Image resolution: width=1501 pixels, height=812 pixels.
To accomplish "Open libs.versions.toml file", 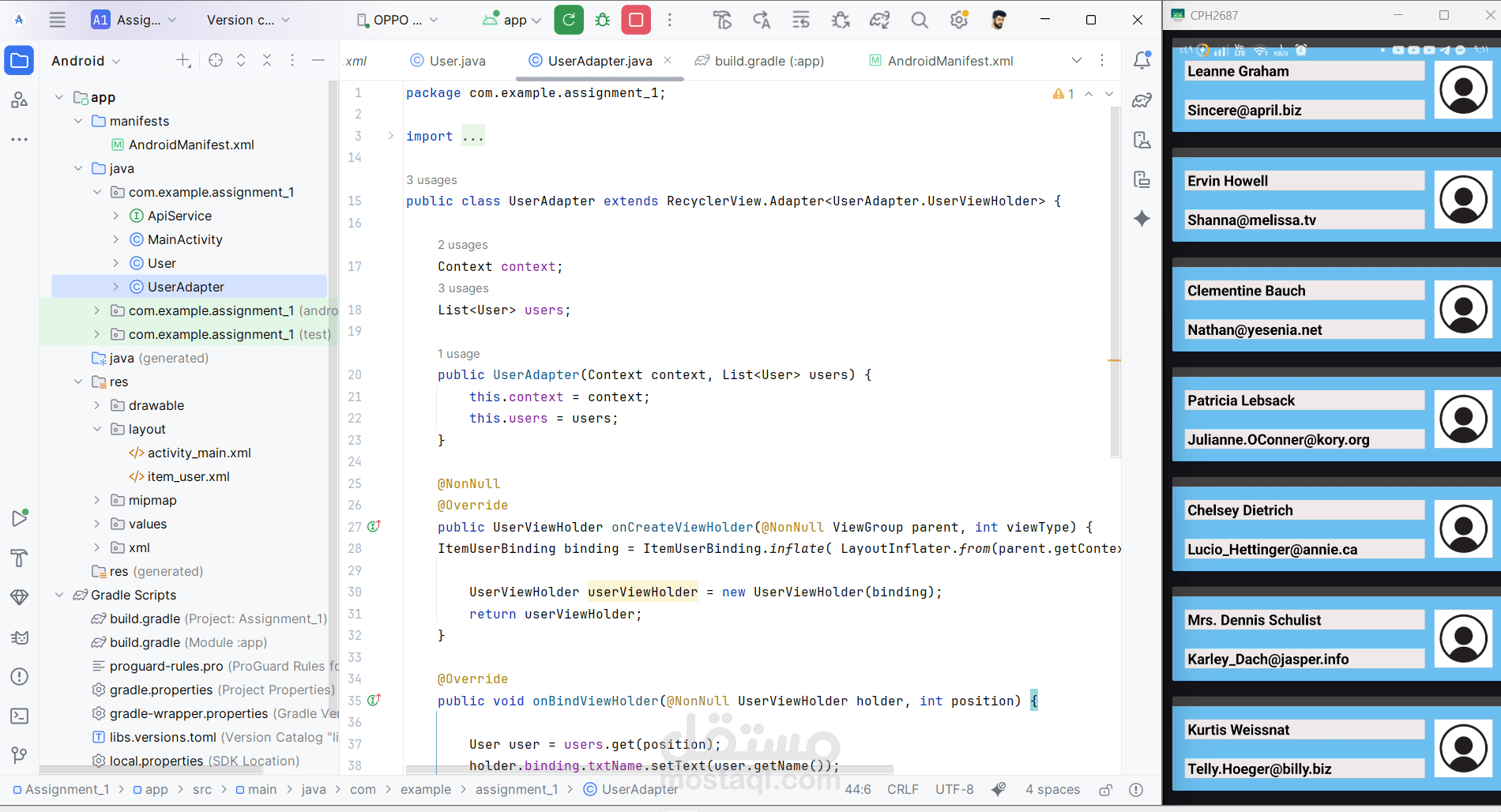I will click(163, 737).
